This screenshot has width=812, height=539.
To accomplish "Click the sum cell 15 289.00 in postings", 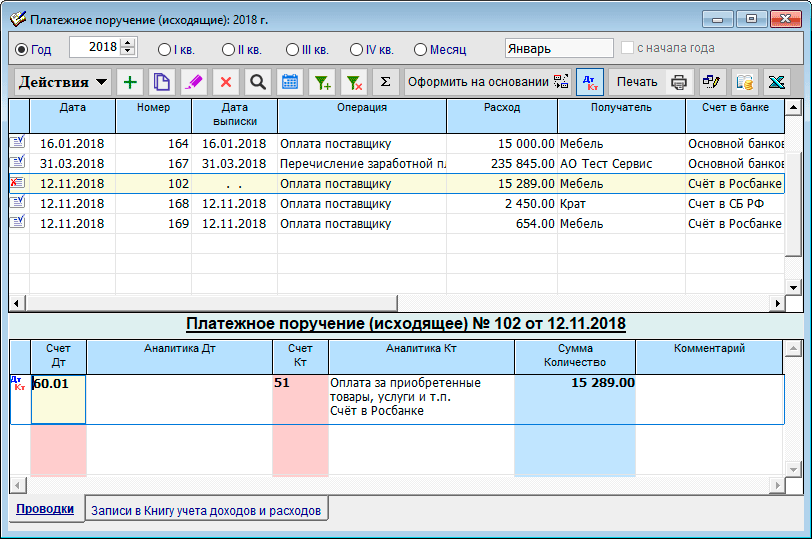I will [575, 400].
